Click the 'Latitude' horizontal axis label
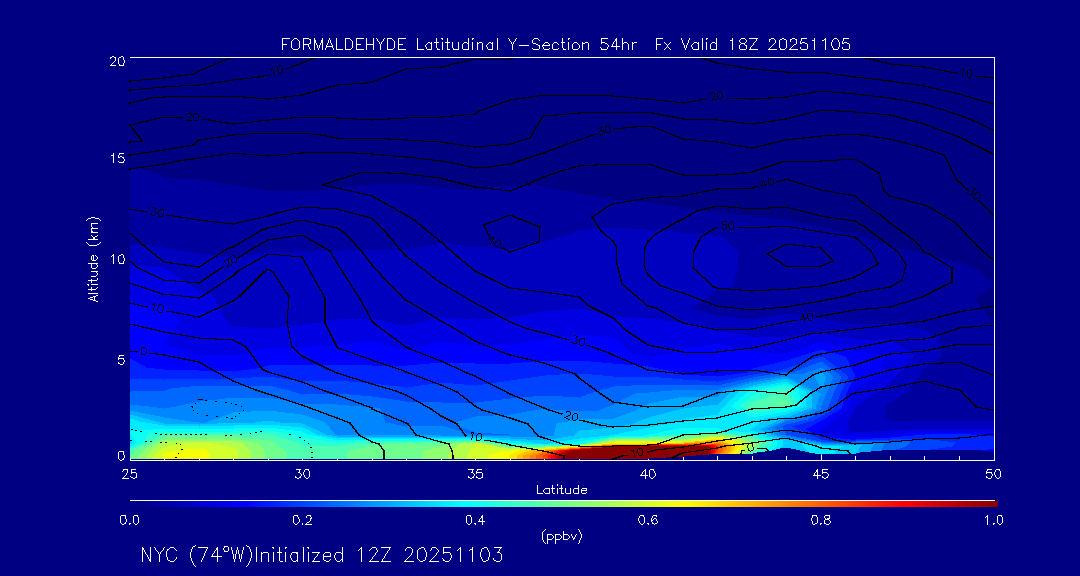 coord(562,490)
